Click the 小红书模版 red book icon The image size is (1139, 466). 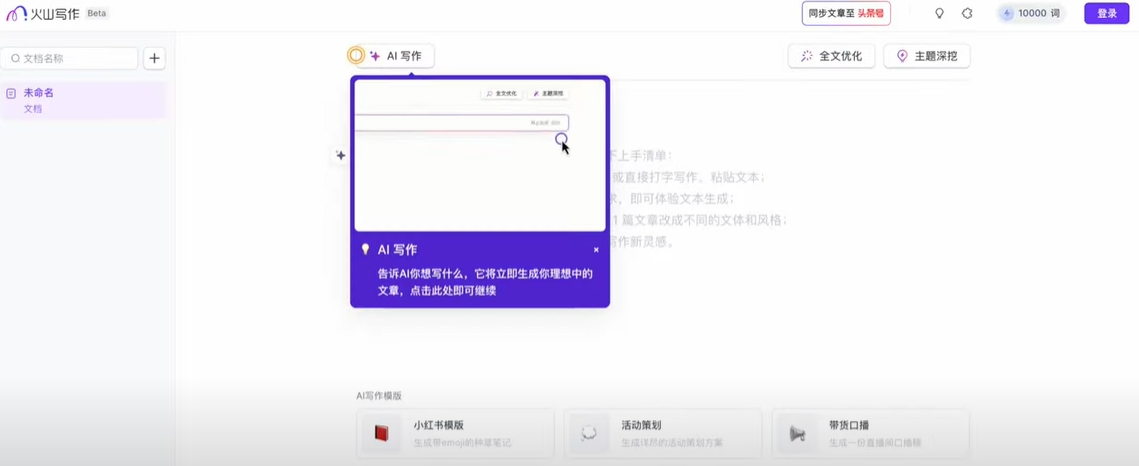(x=382, y=434)
